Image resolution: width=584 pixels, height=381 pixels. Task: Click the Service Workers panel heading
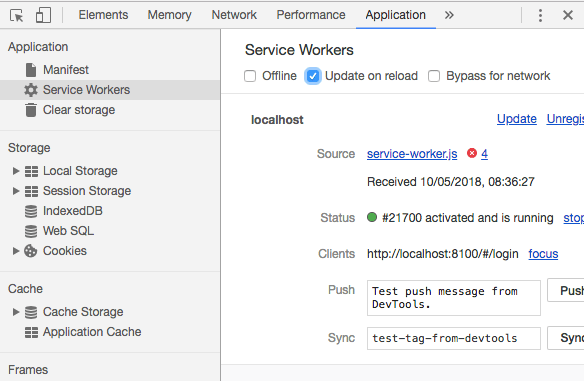pyautogui.click(x=299, y=50)
